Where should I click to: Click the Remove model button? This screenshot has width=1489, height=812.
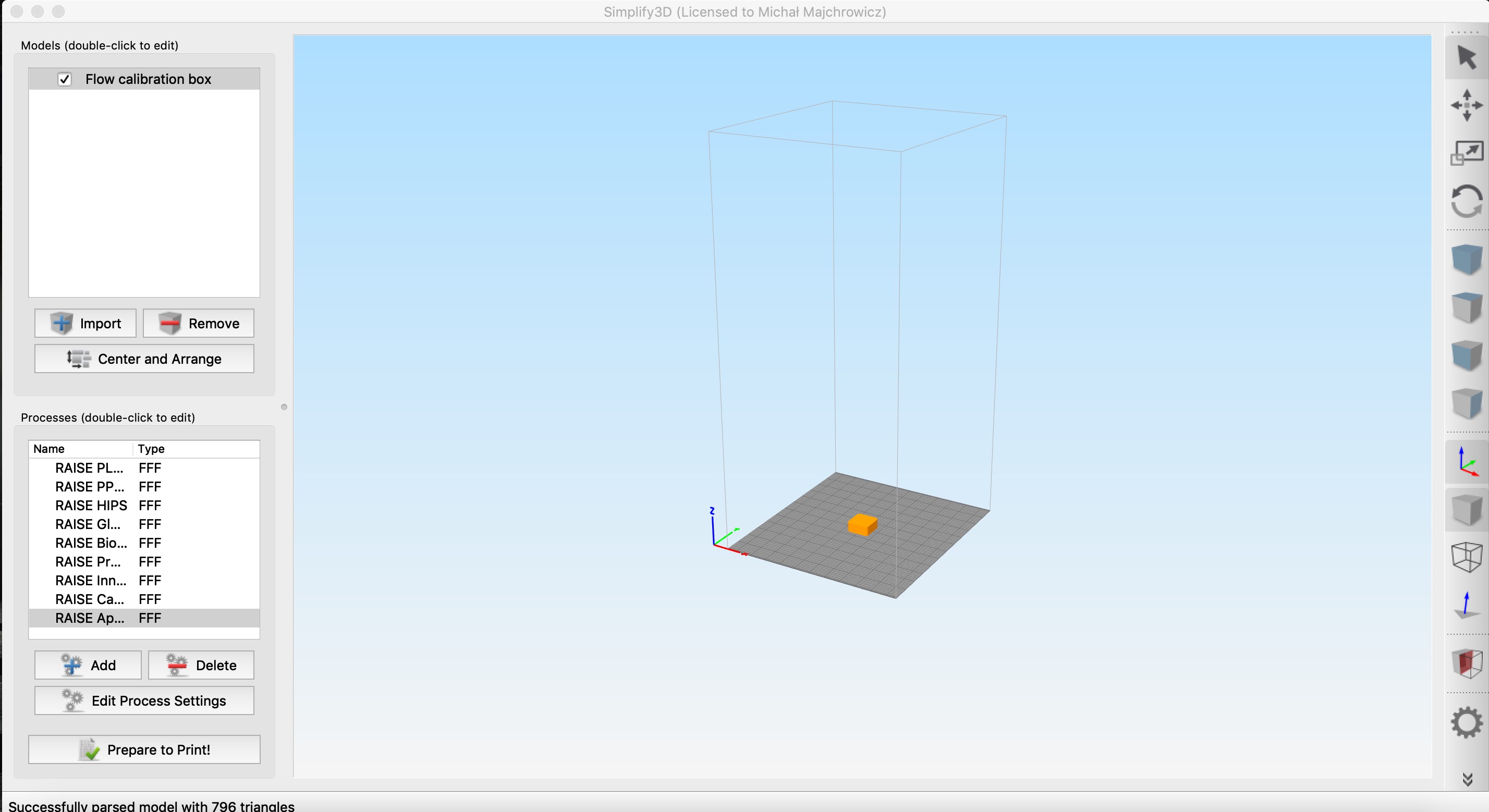click(x=198, y=323)
